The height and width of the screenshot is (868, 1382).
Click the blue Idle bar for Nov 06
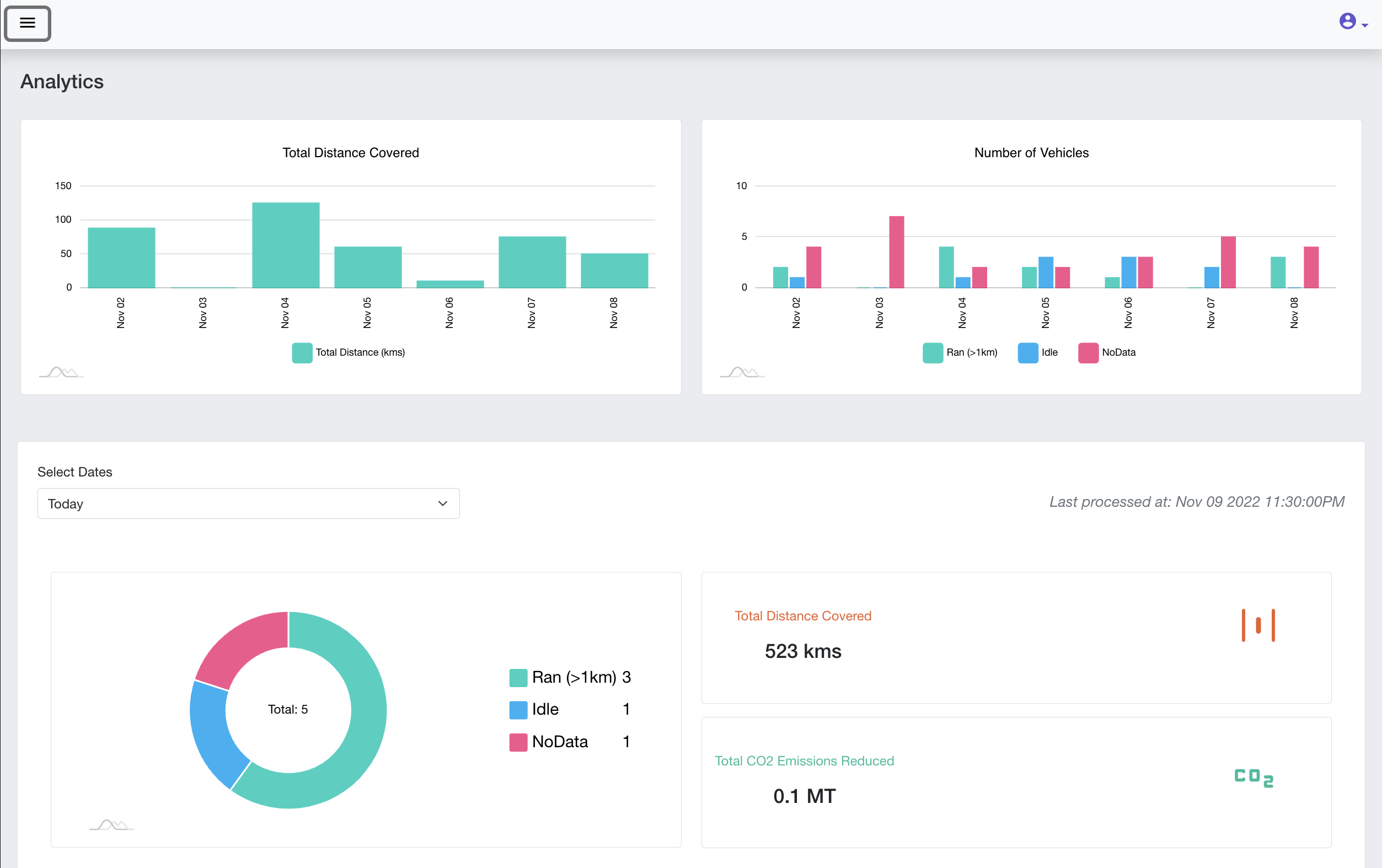pyautogui.click(x=1129, y=272)
